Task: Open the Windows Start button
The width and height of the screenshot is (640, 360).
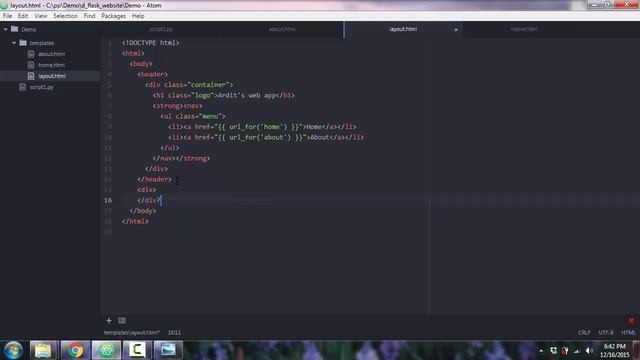Action: point(13,350)
